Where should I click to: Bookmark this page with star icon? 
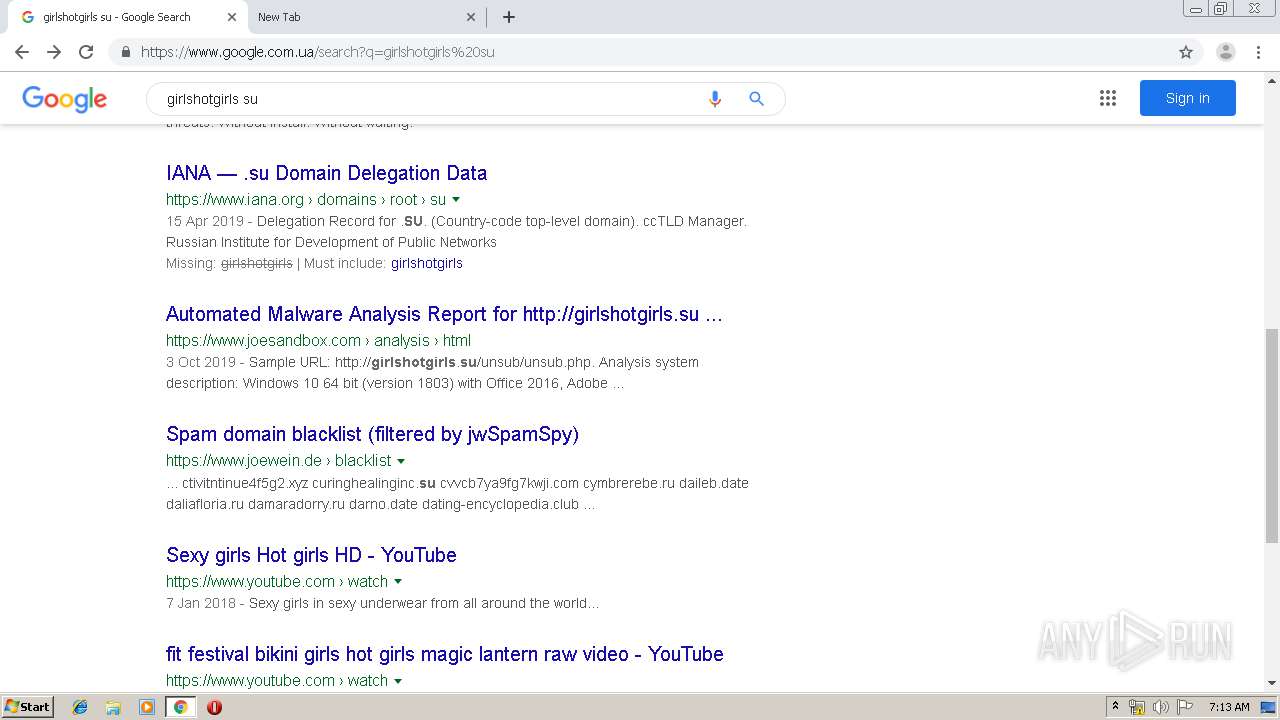click(1186, 52)
